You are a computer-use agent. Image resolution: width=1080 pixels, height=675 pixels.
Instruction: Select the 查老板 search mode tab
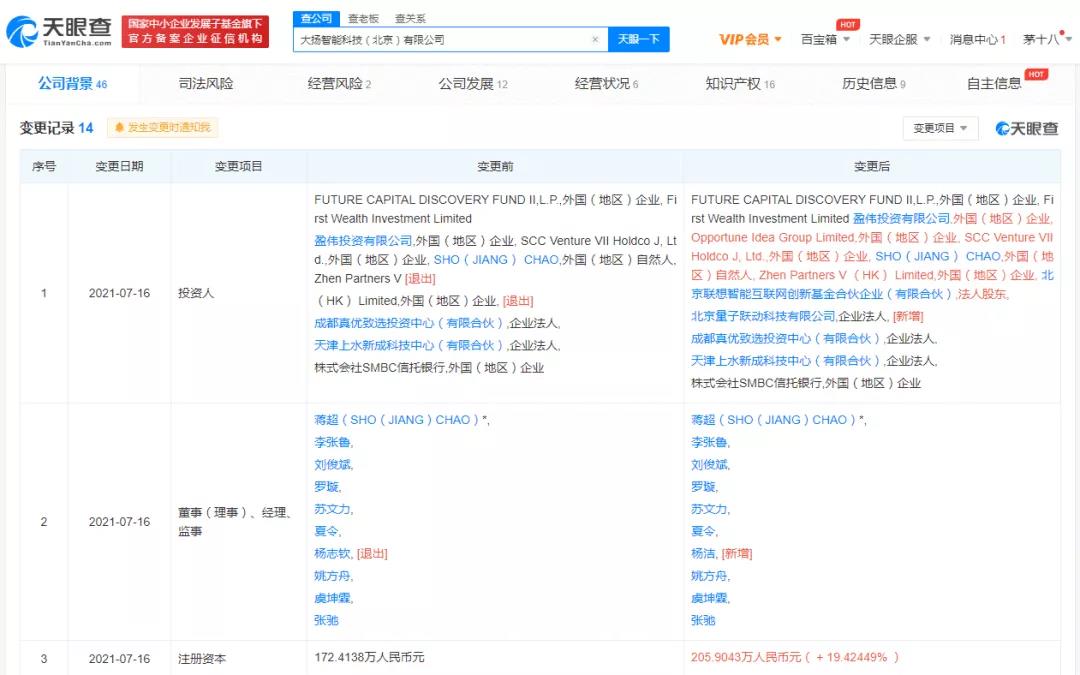pos(363,18)
